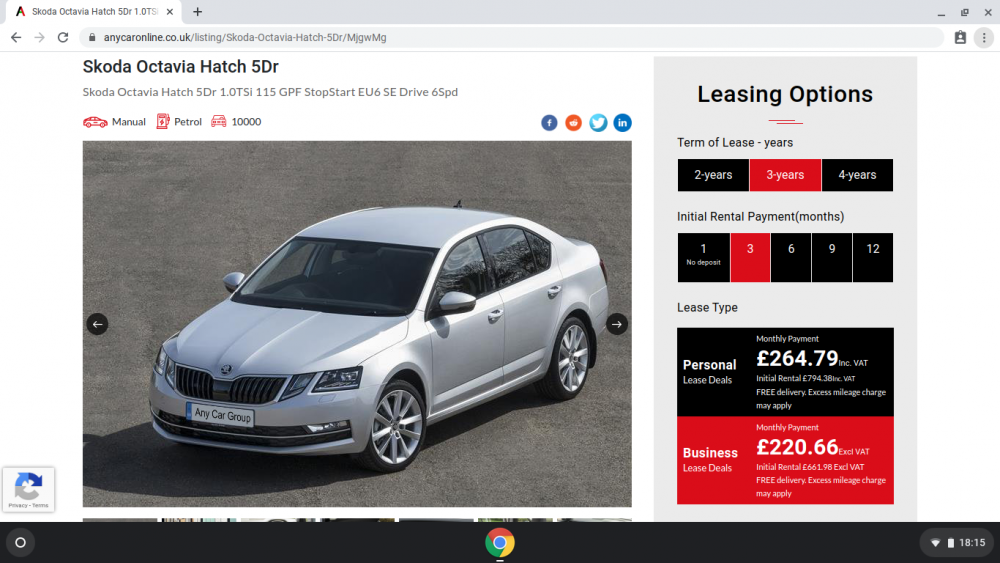Share listing on Reddit

coord(573,122)
